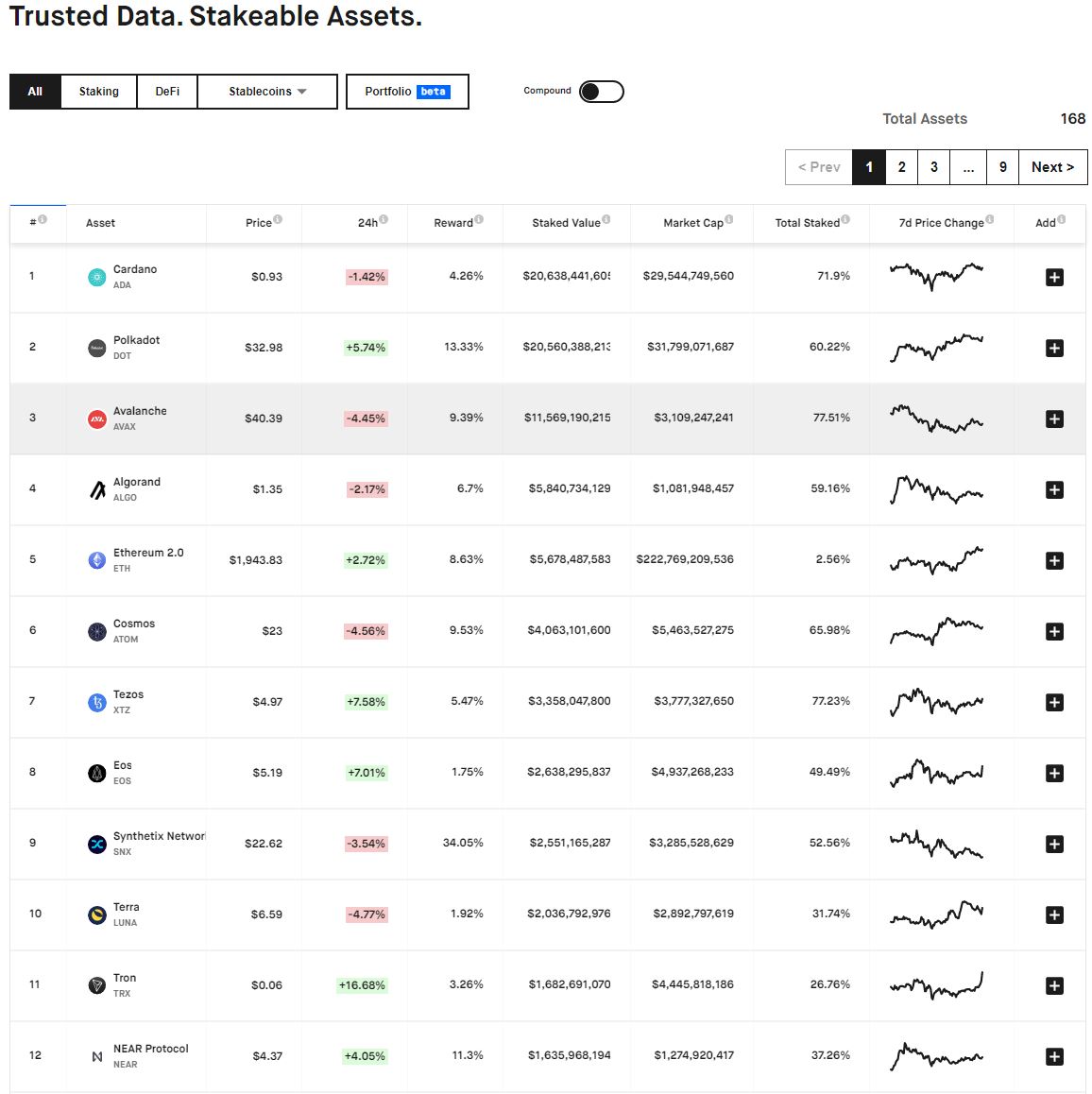The width and height of the screenshot is (1092, 1094).
Task: Select current page 1 button
Action: [x=869, y=167]
